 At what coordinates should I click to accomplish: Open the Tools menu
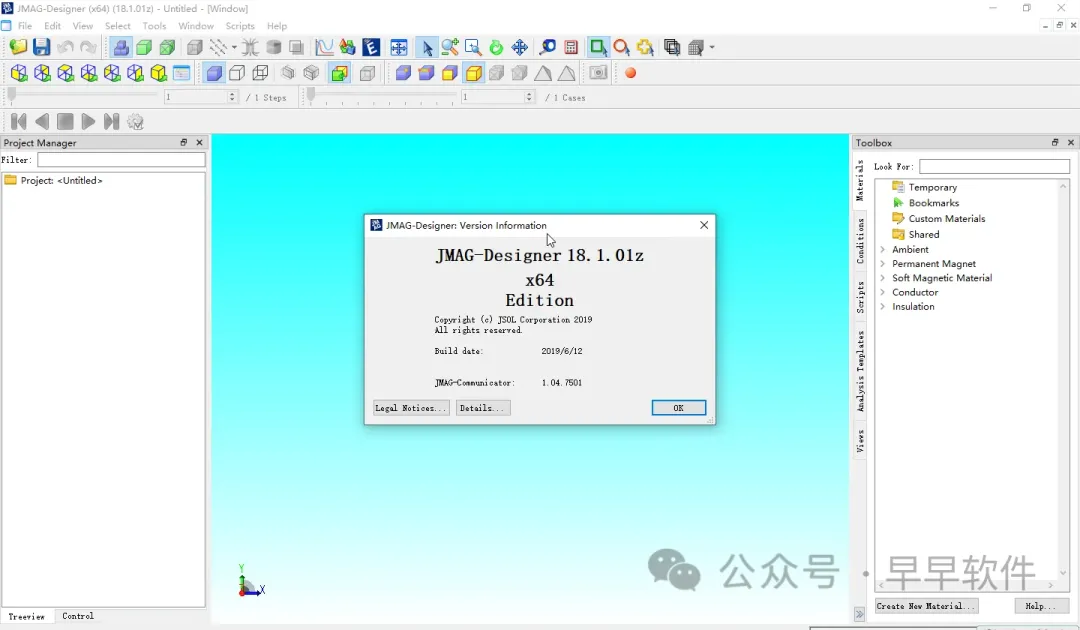154,25
